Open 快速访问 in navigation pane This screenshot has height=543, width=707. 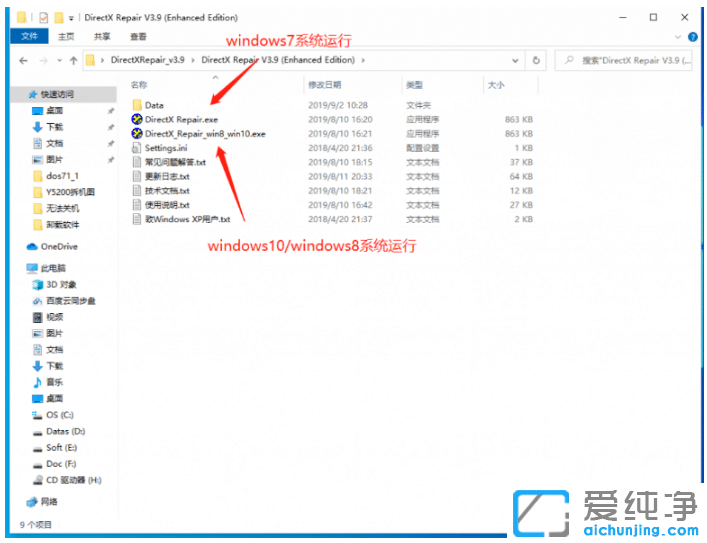point(57,94)
